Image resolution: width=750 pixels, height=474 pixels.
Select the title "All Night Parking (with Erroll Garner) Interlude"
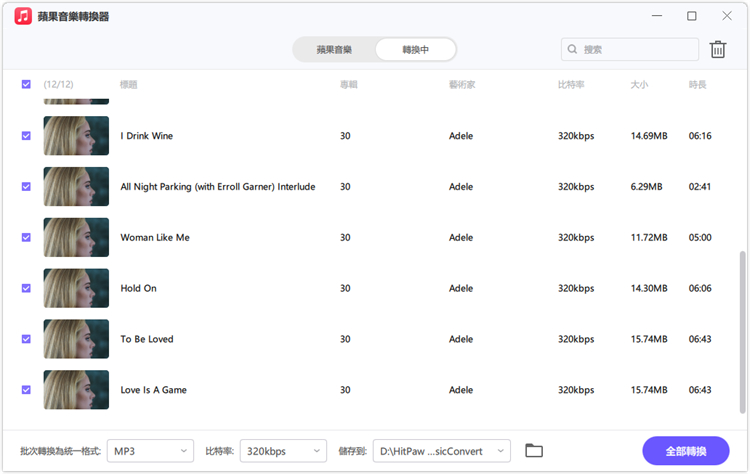218,187
